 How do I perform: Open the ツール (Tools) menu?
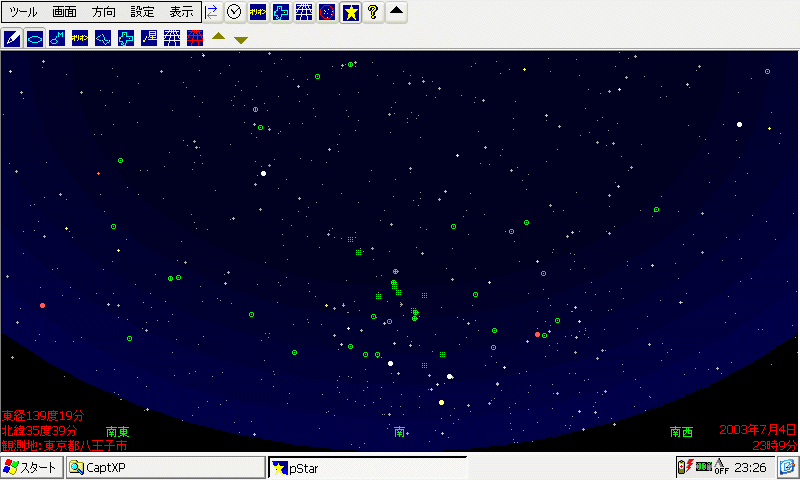click(22, 12)
